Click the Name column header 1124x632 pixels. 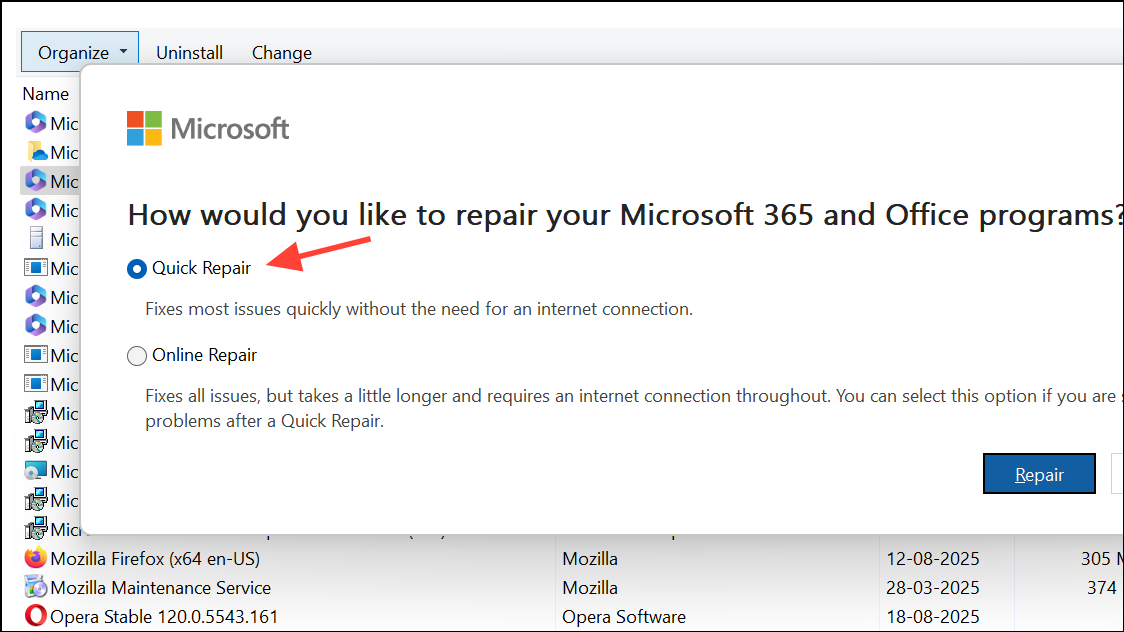click(46, 93)
